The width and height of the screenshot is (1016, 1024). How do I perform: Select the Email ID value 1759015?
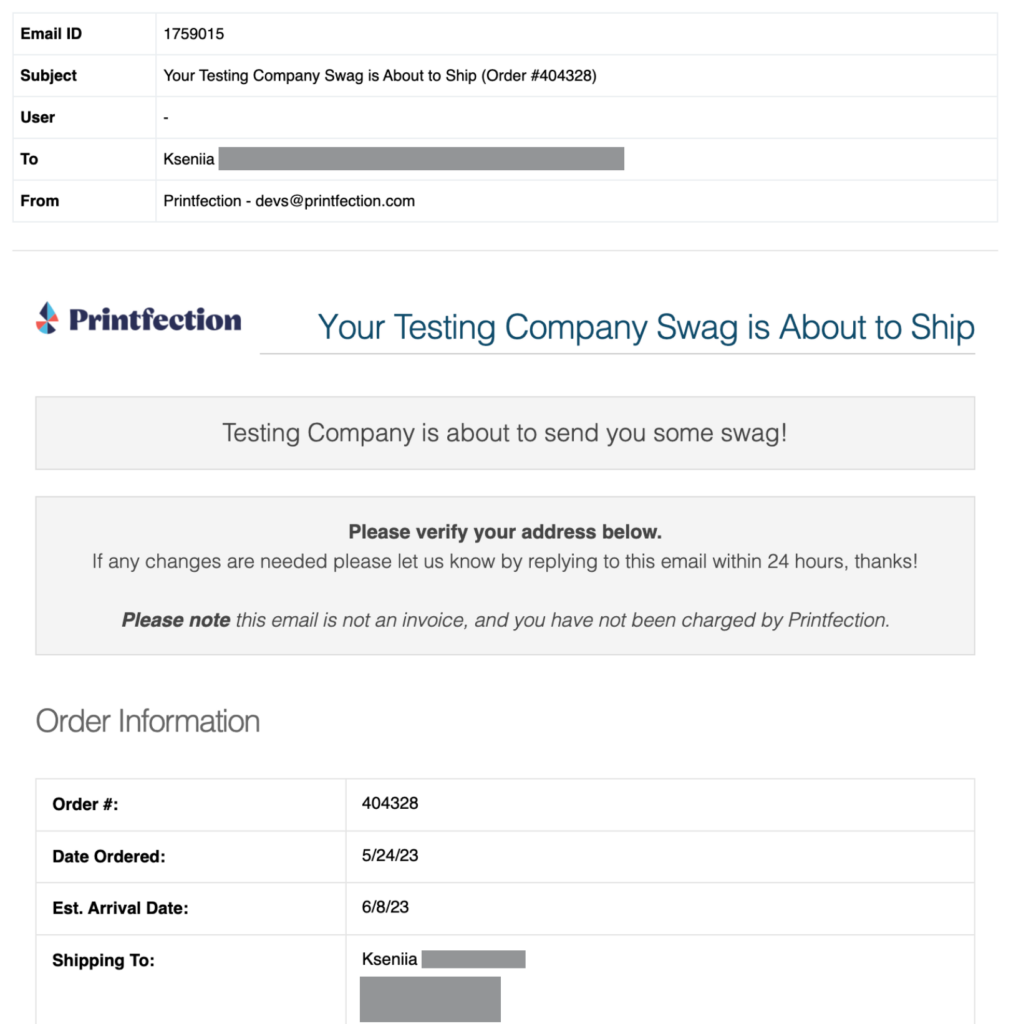[194, 34]
